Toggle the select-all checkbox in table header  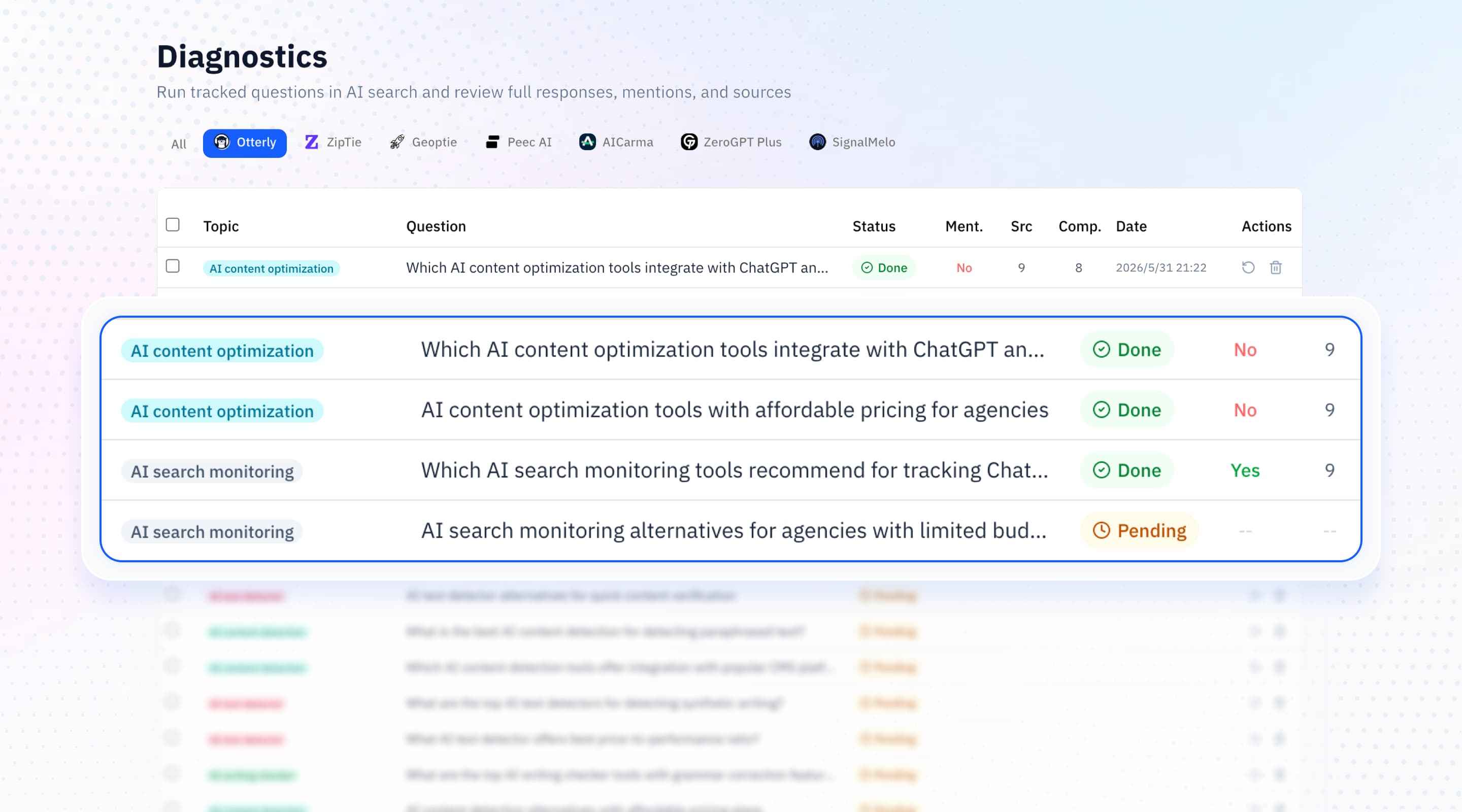tap(173, 225)
